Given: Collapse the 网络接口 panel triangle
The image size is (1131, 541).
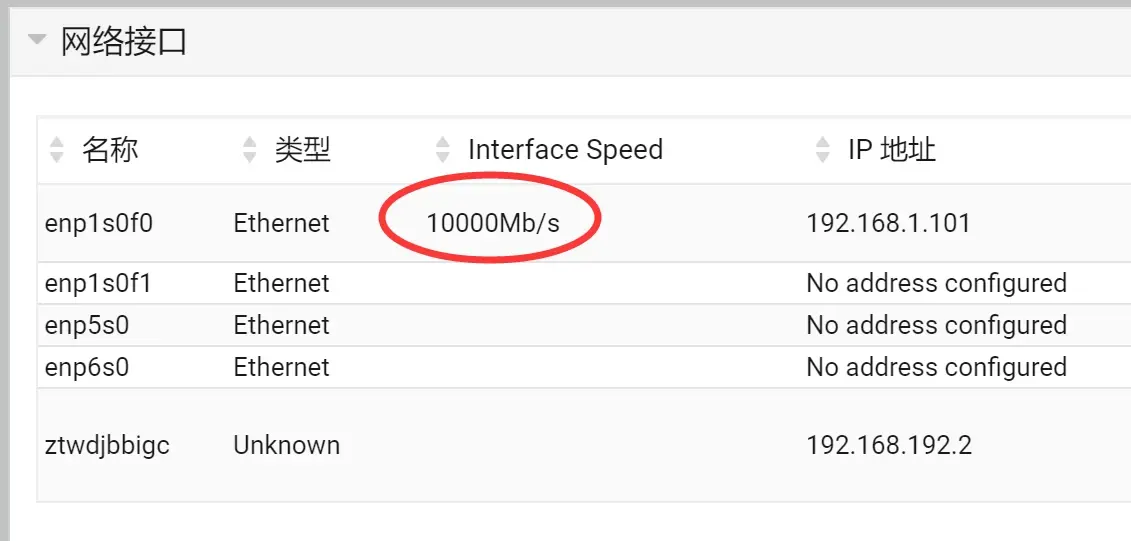Looking at the screenshot, I should pyautogui.click(x=37, y=41).
